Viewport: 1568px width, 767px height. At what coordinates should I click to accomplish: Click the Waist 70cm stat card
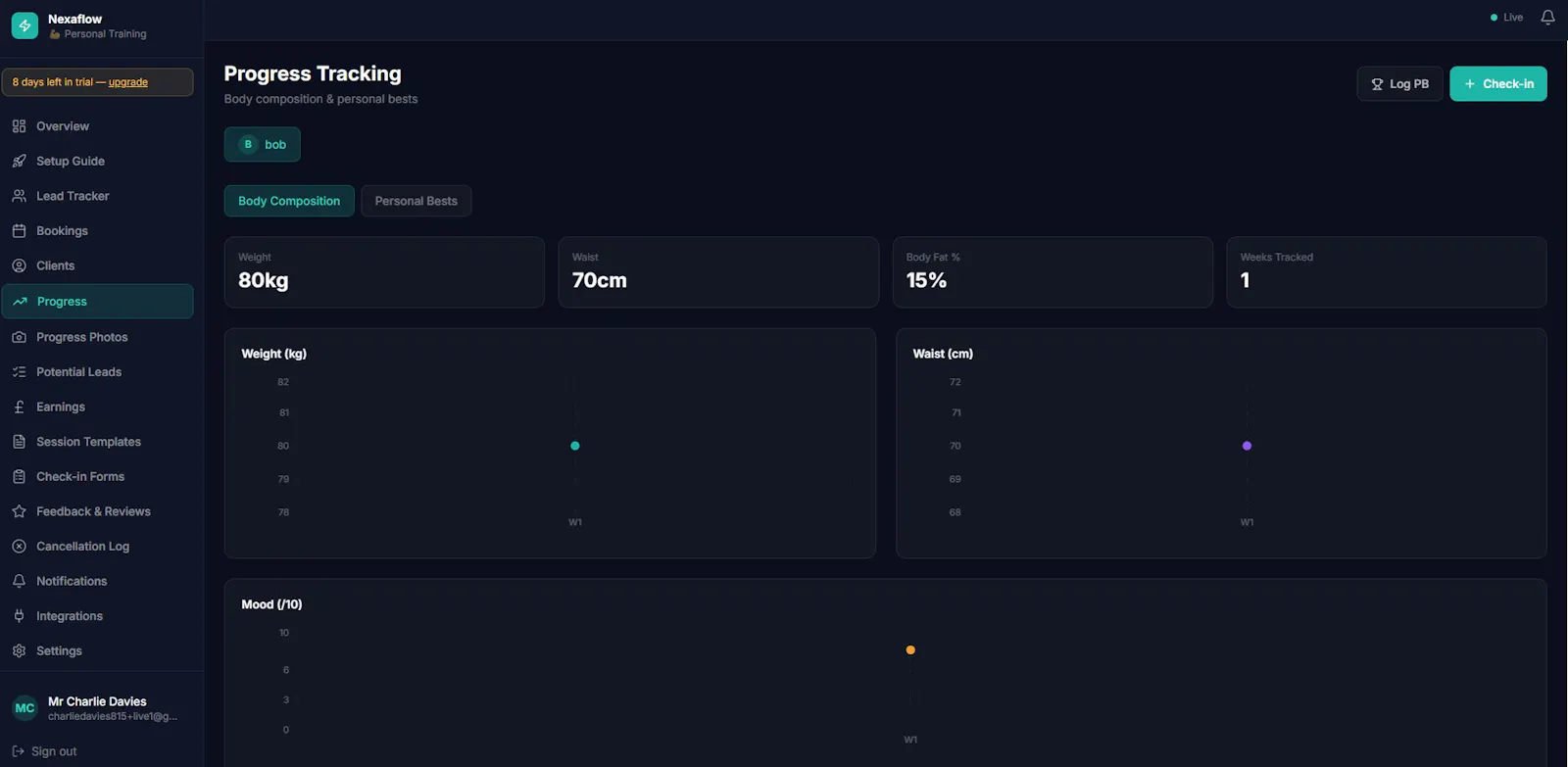[x=718, y=272]
